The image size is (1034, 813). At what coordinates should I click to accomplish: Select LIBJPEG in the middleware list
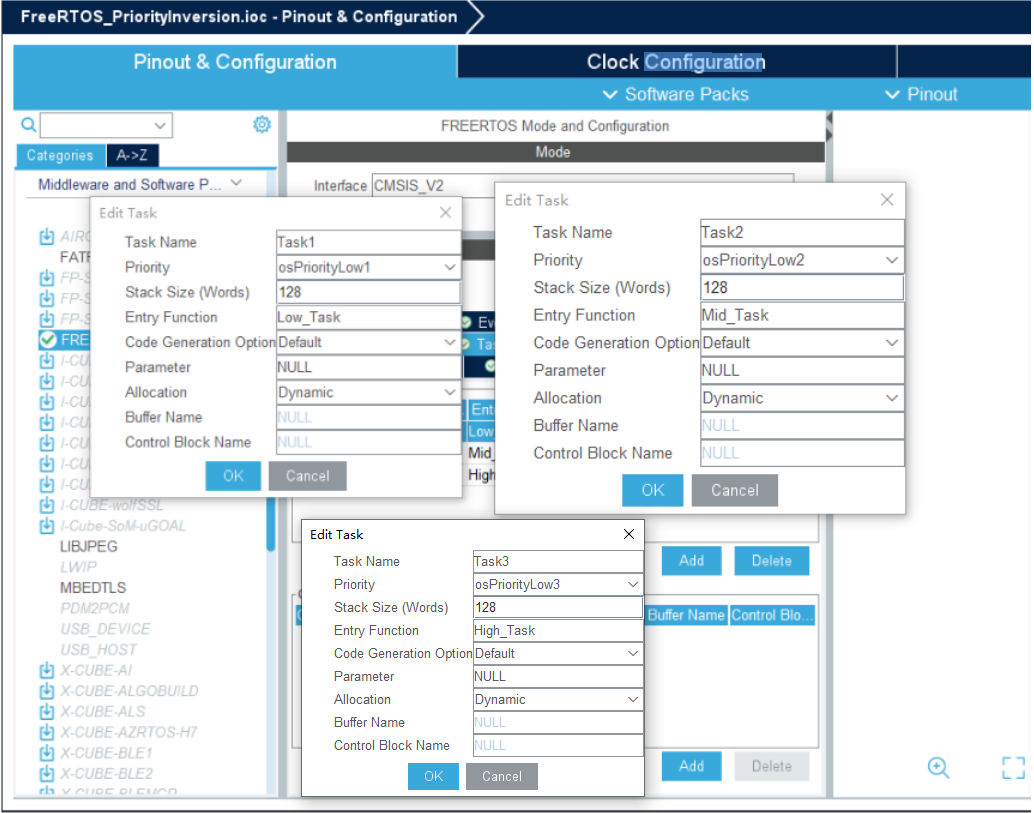(88, 547)
